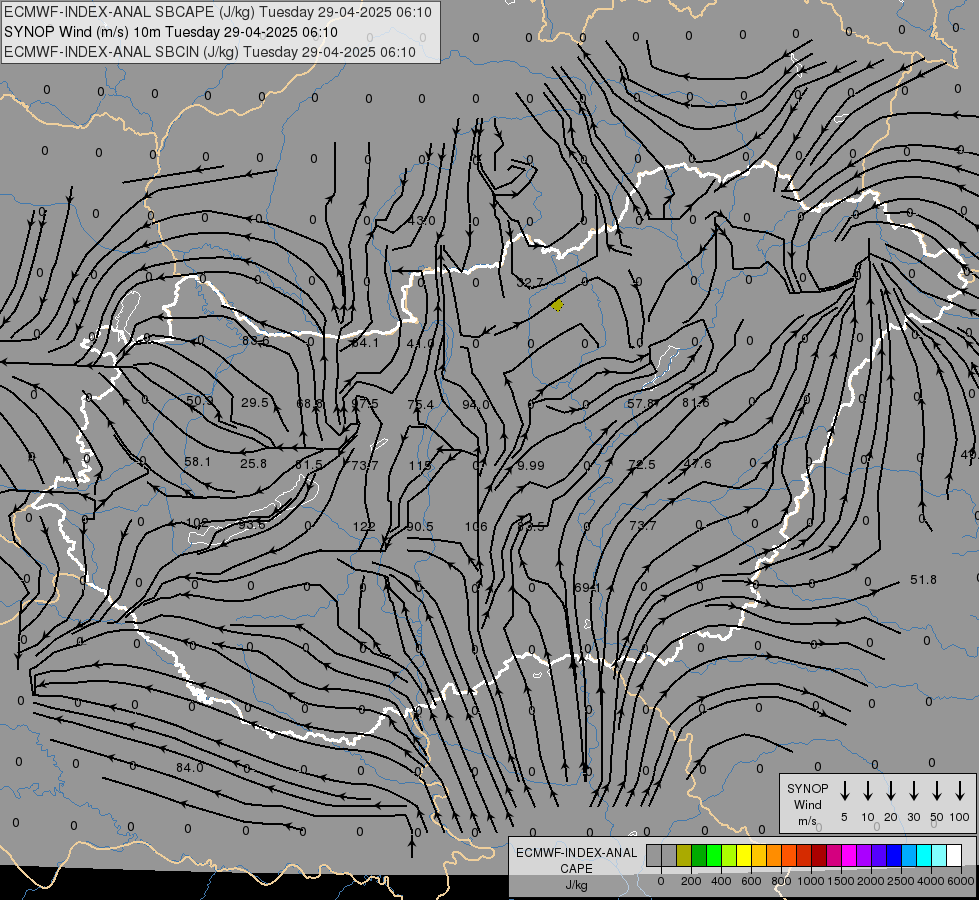Click the 6000 label on CAPE scale
The width and height of the screenshot is (979, 900).
pos(962,881)
